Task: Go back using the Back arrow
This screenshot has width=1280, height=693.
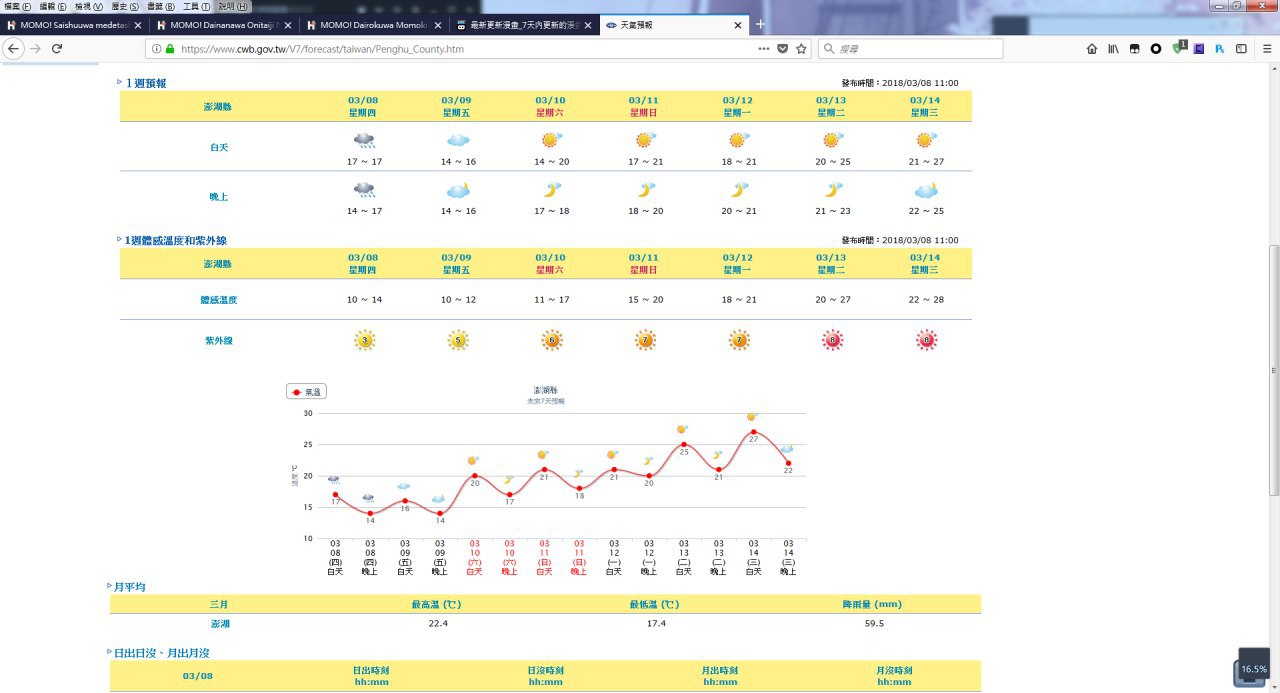Action: coord(14,48)
